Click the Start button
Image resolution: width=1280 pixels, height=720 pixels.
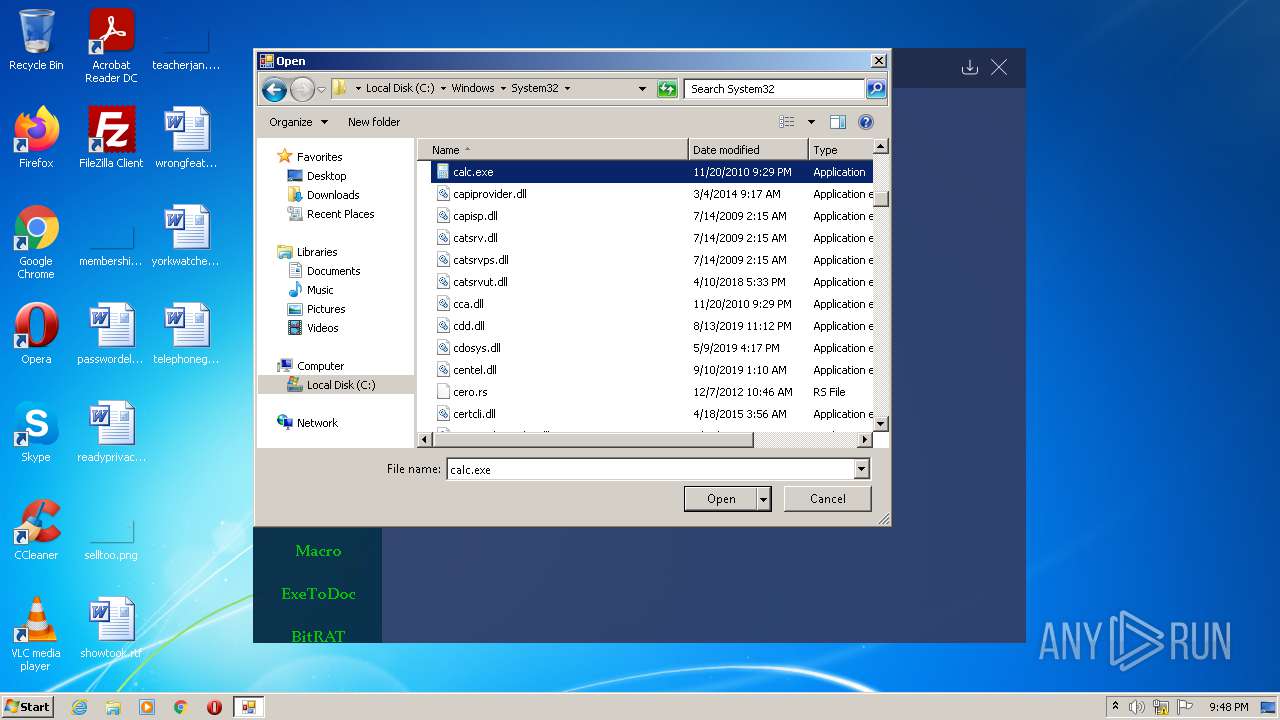tap(27, 707)
